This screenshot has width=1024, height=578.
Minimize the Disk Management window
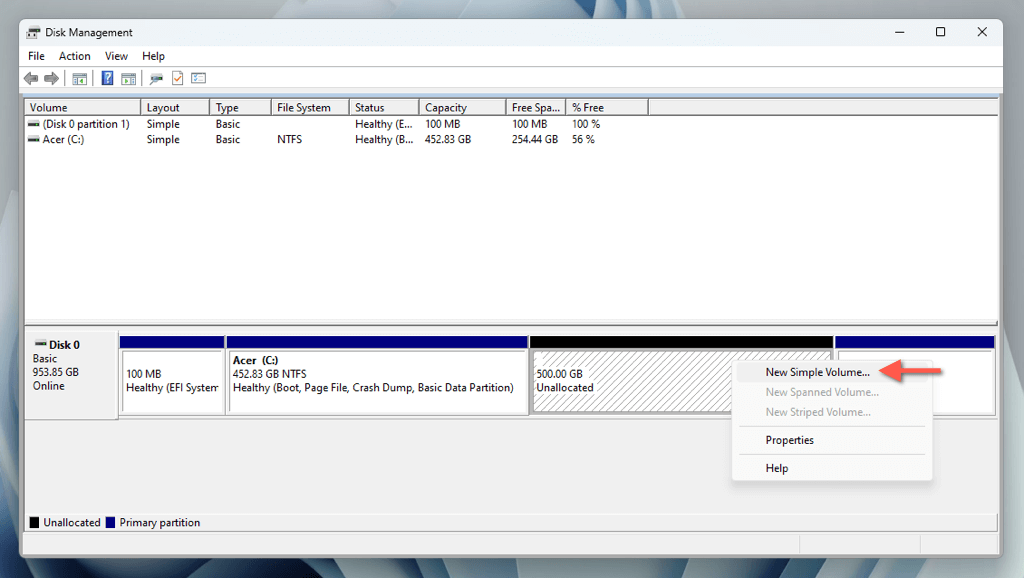pyautogui.click(x=899, y=32)
